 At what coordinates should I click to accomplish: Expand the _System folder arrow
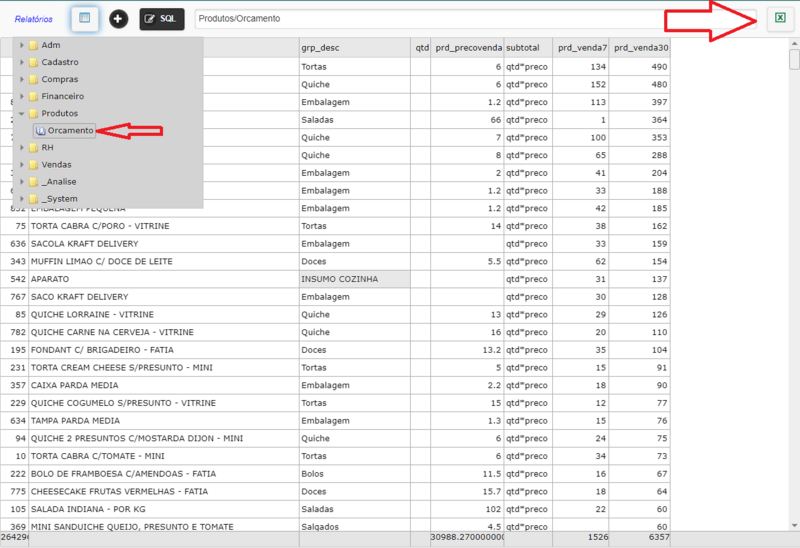[22, 198]
